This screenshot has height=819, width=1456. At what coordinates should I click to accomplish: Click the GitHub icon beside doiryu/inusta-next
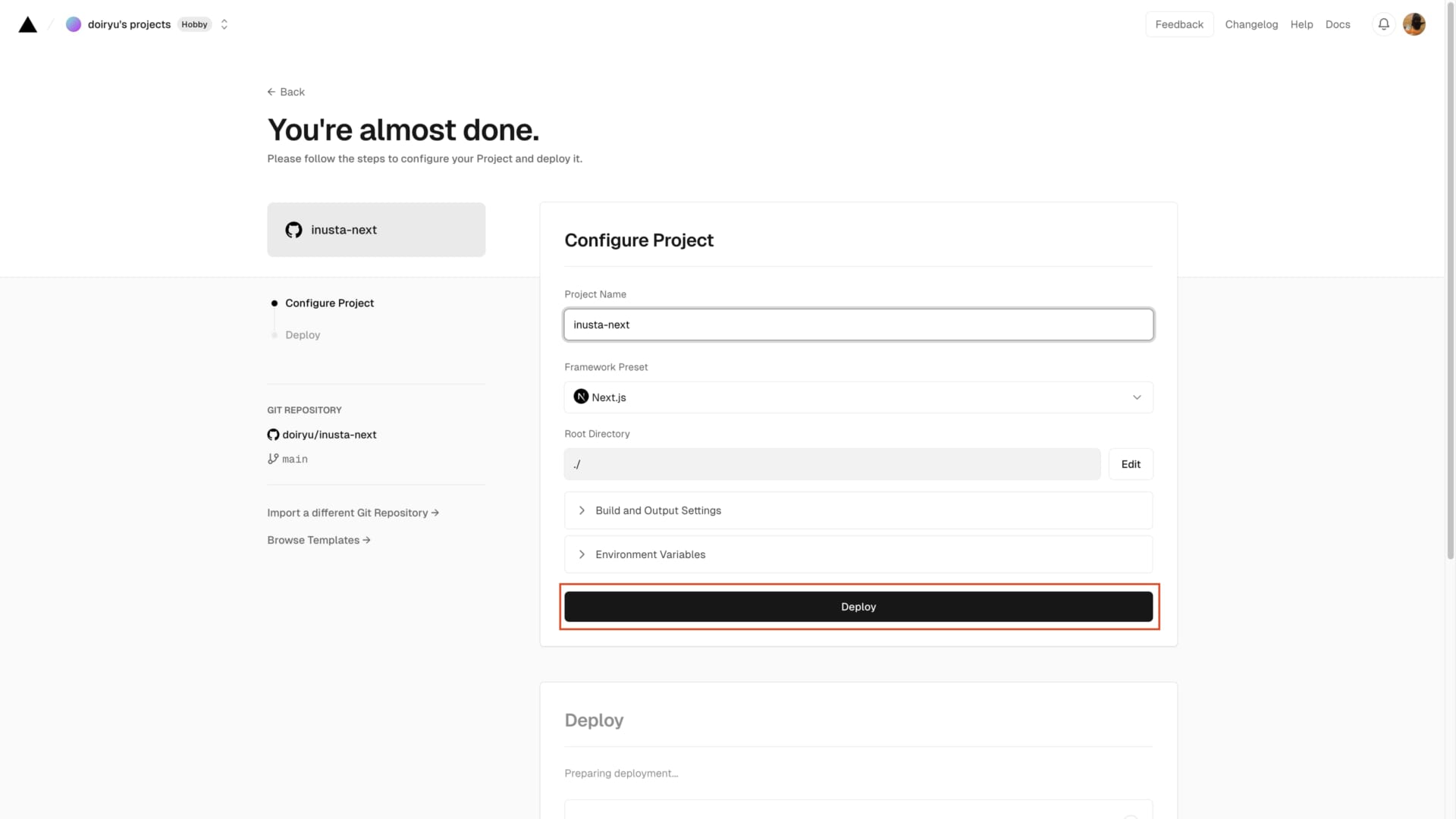pos(273,435)
